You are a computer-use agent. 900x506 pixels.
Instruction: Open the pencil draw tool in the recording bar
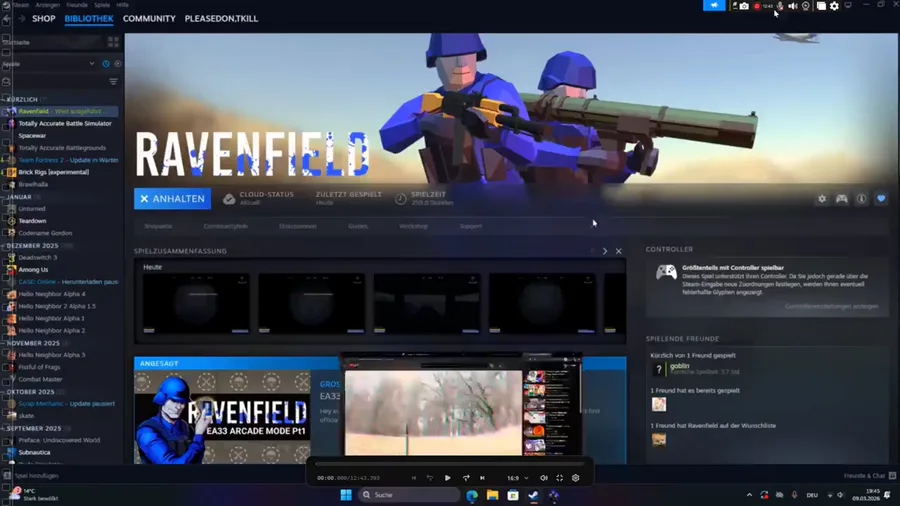(734, 6)
